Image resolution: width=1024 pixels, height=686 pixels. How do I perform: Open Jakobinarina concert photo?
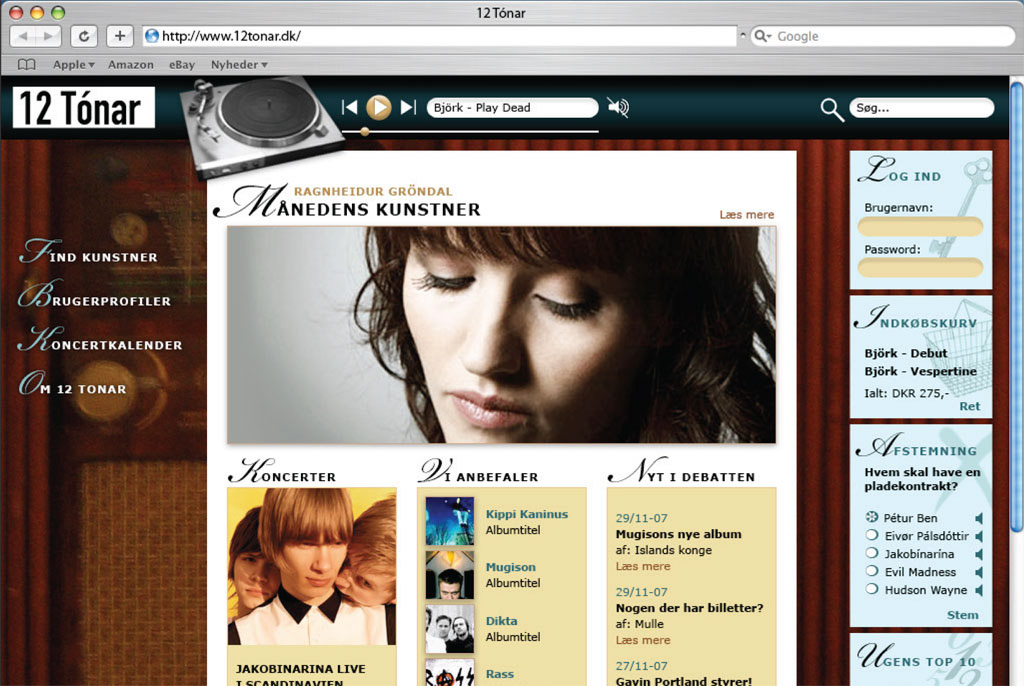pyautogui.click(x=312, y=567)
